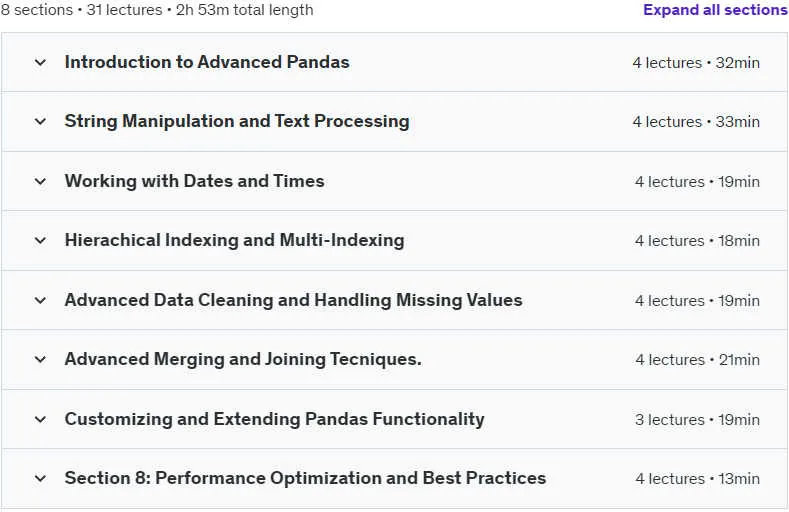Click 3 lectures 19min label
Image resolution: width=789 pixels, height=512 pixels.
pos(697,419)
